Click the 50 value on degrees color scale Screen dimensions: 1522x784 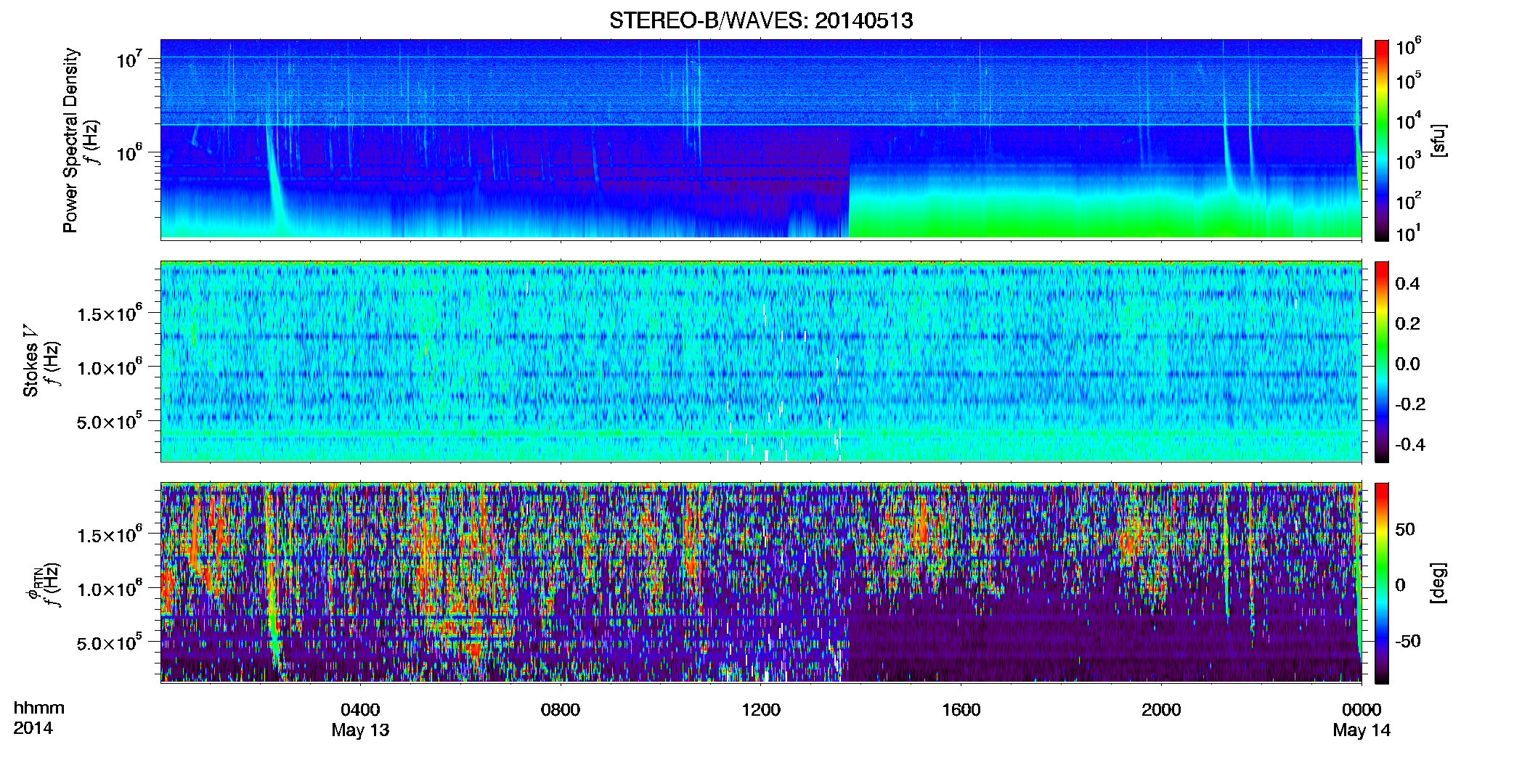[1406, 529]
